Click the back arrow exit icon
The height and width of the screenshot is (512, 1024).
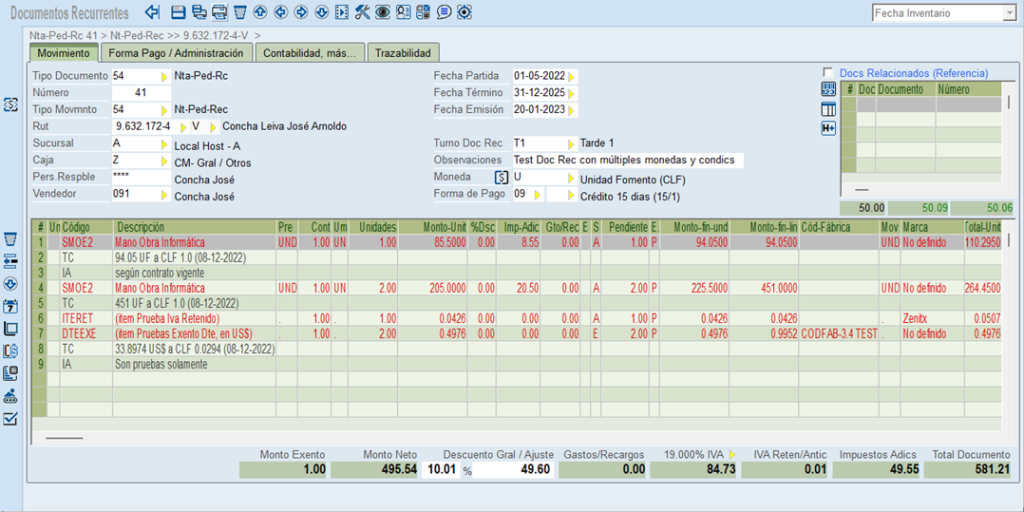[x=152, y=12]
